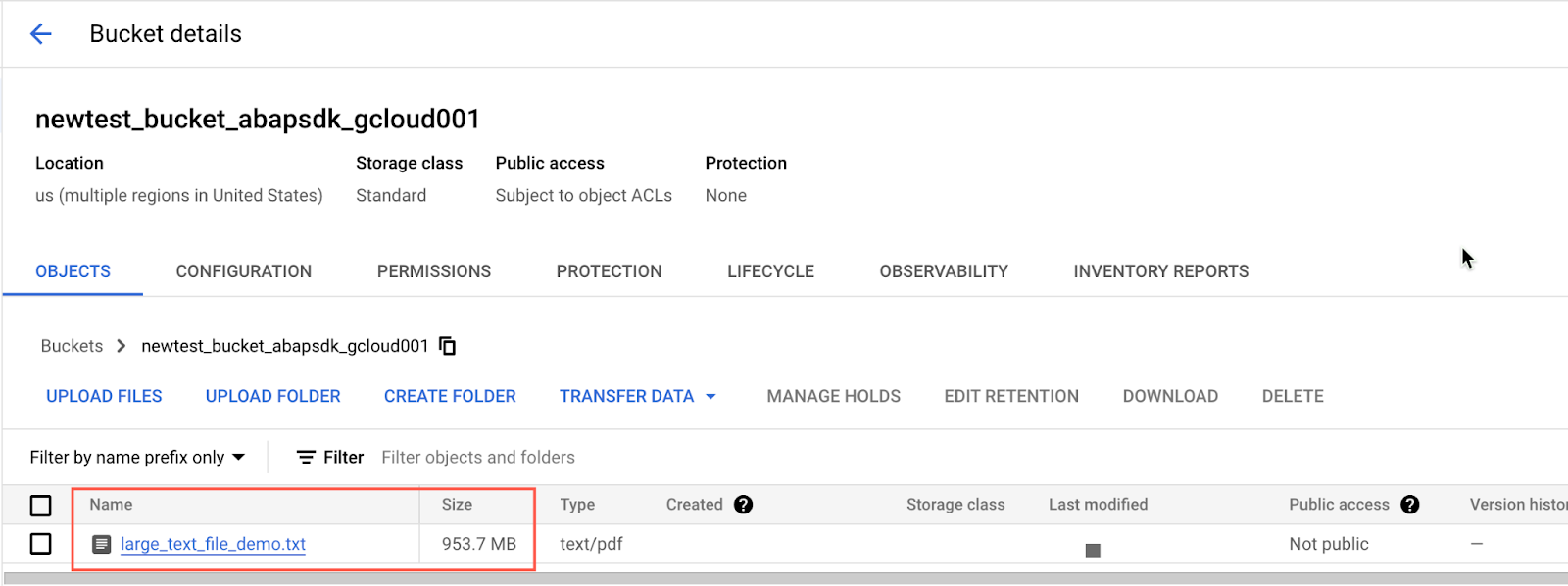Click the help icon beside Public access column
The image size is (1568, 586).
coord(1410,505)
